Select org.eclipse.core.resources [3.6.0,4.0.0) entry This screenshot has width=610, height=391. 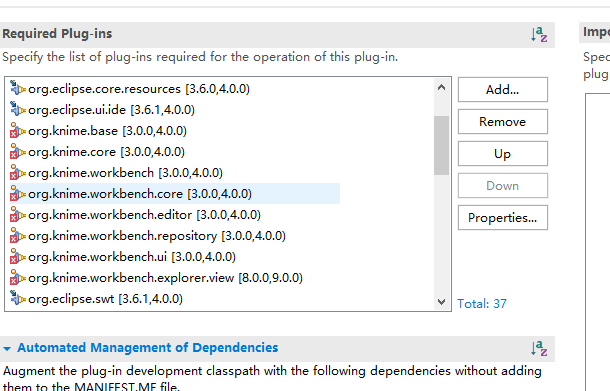(139, 89)
